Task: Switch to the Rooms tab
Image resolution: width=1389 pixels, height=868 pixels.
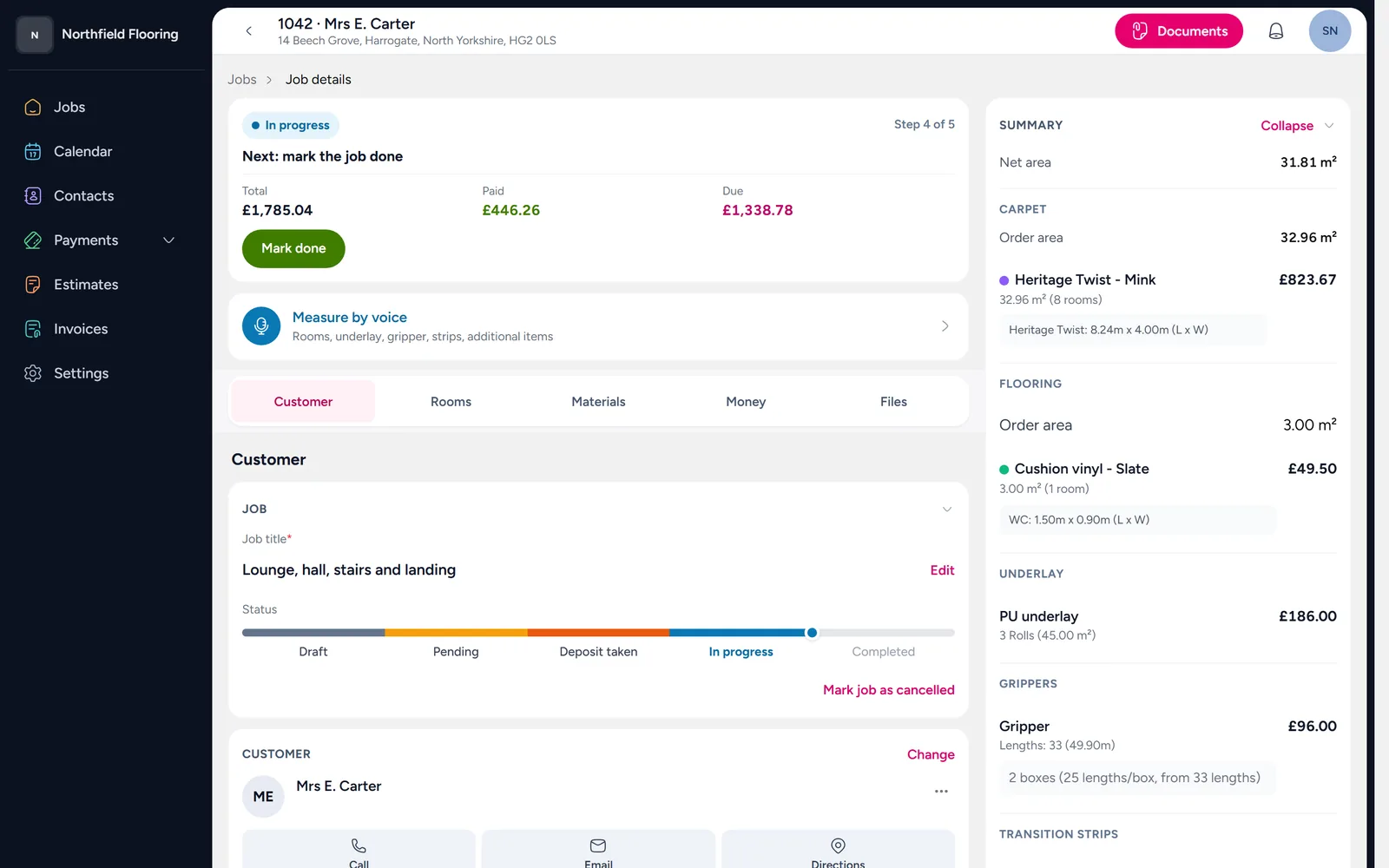Action: tap(451, 401)
